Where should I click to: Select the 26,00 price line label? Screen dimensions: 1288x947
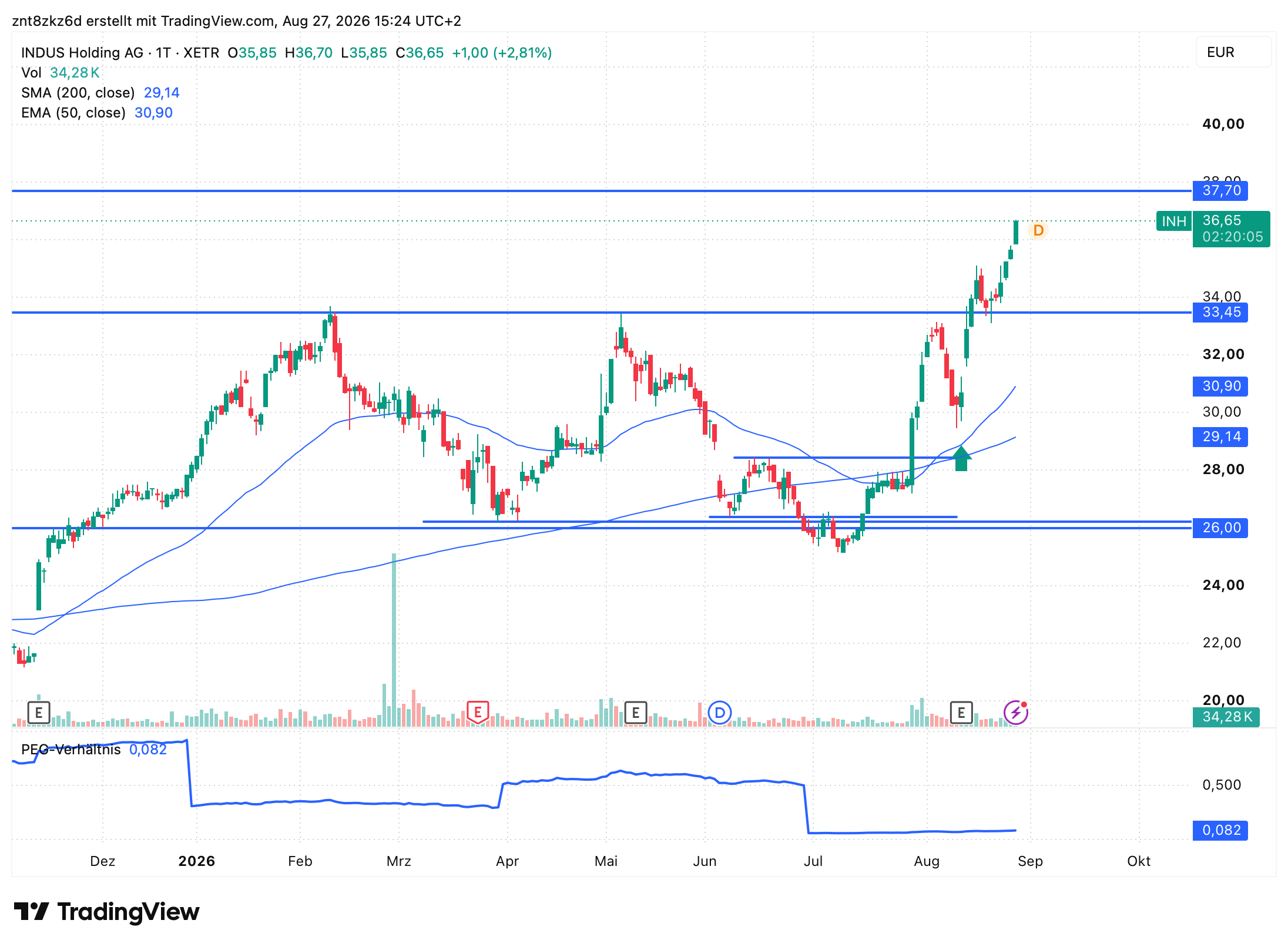click(x=1221, y=528)
